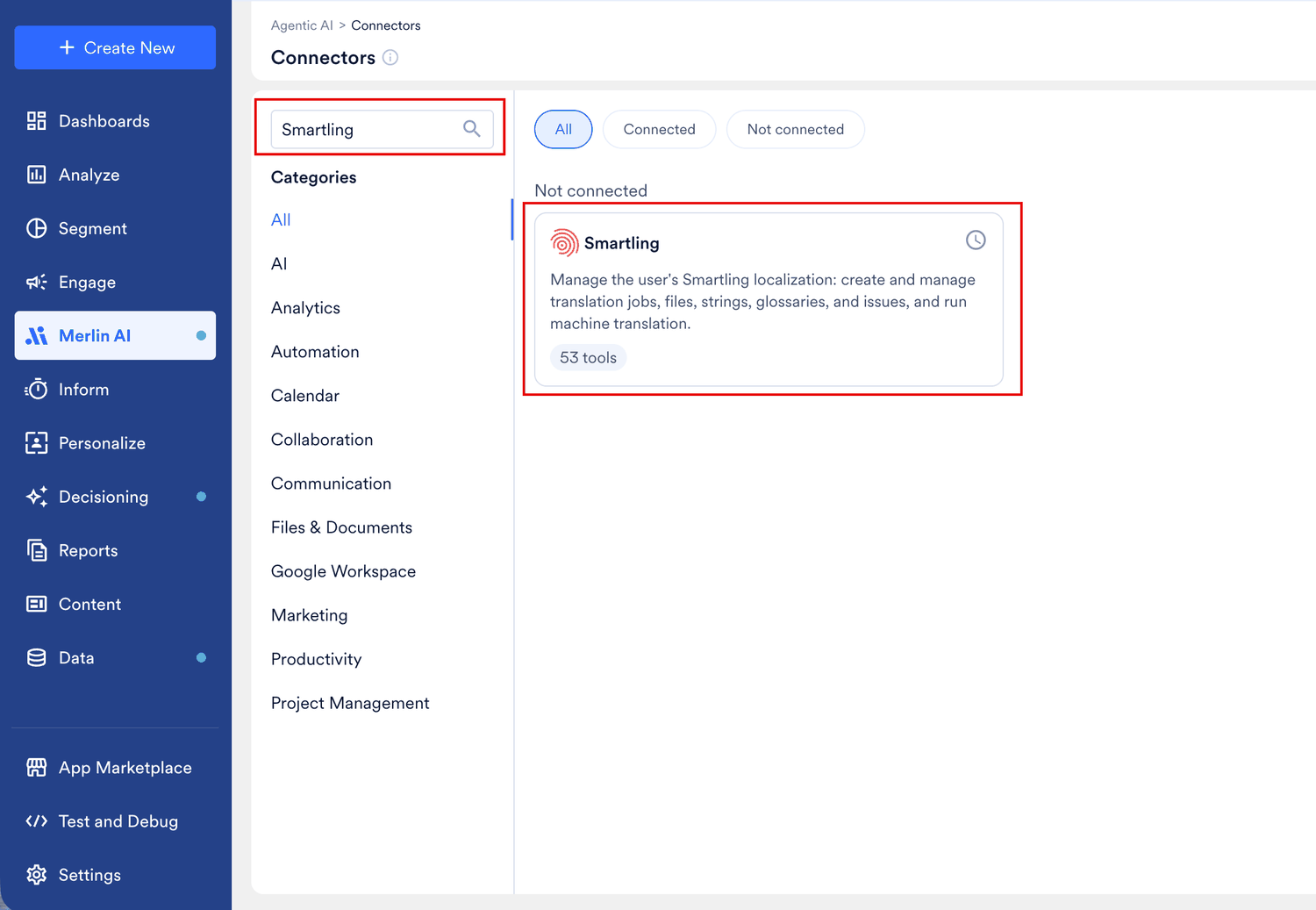Click the Data database icon
1316x910 pixels.
36,657
